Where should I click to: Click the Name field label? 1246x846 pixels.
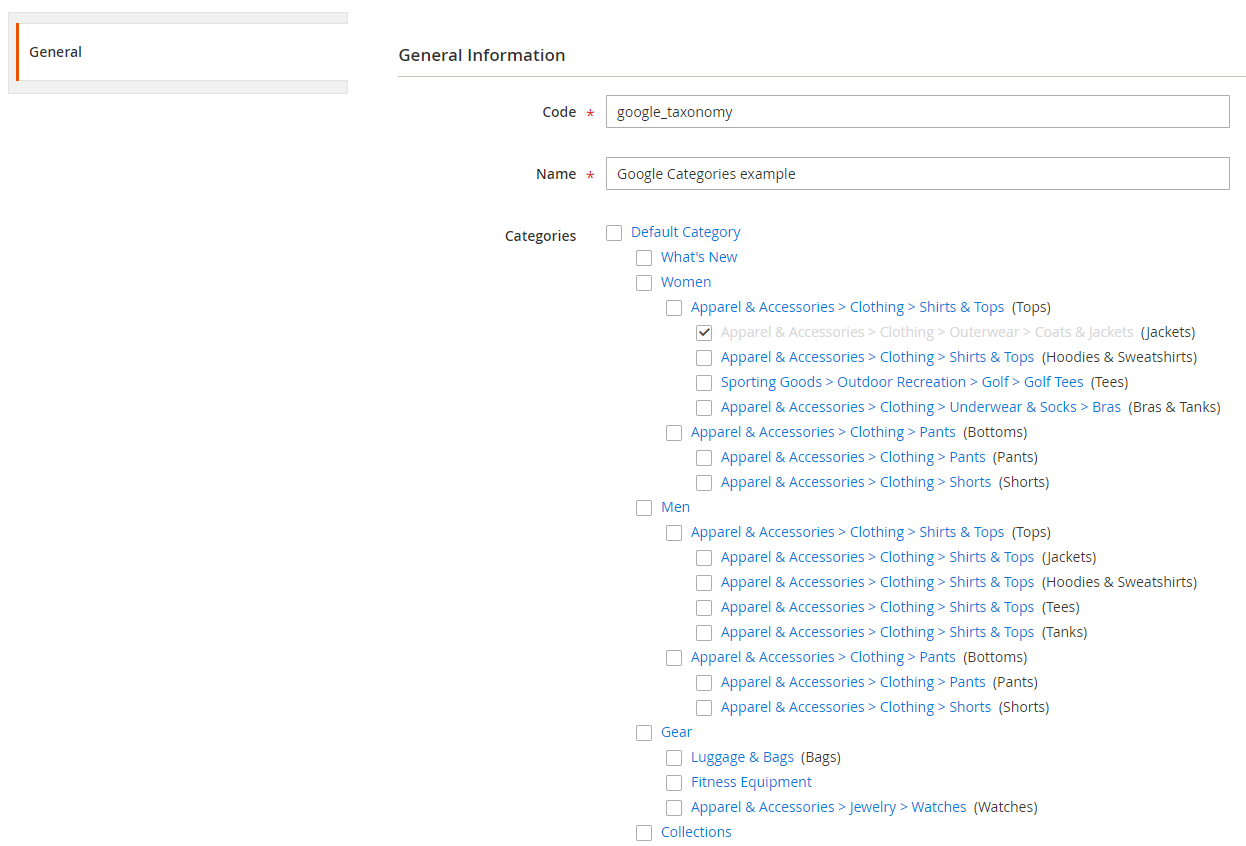click(x=556, y=174)
